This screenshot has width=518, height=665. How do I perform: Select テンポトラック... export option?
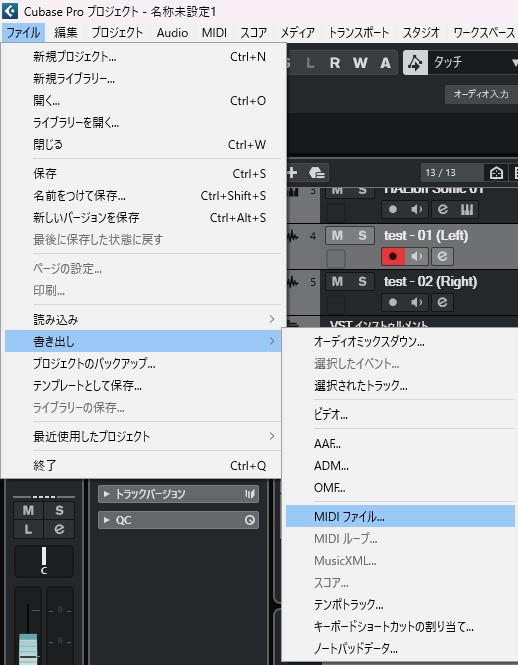tap(400, 604)
